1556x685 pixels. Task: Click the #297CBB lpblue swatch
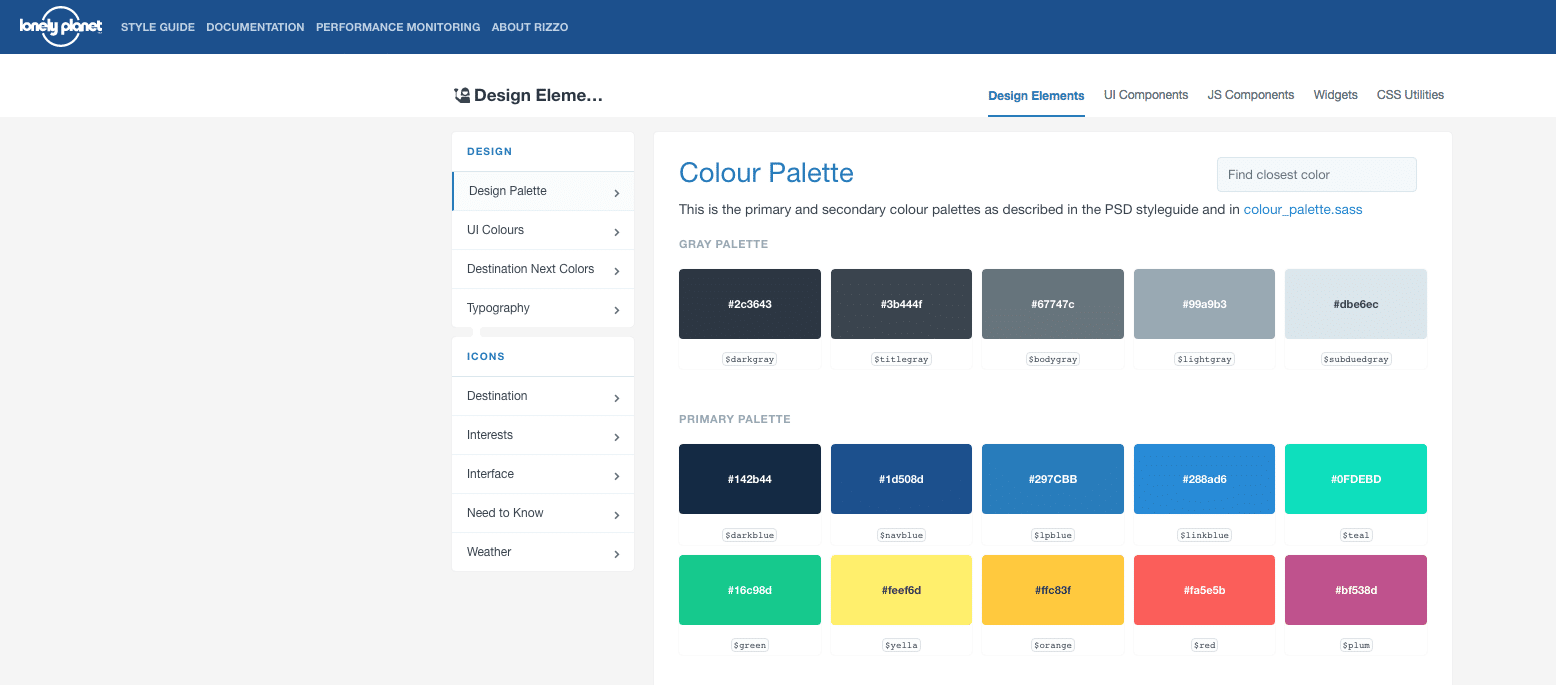[x=1053, y=479]
